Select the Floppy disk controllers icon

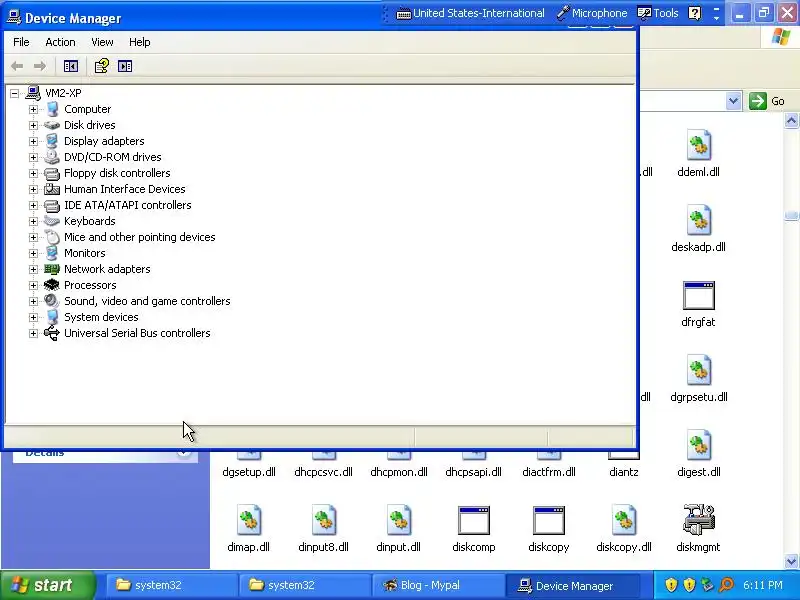coord(52,173)
